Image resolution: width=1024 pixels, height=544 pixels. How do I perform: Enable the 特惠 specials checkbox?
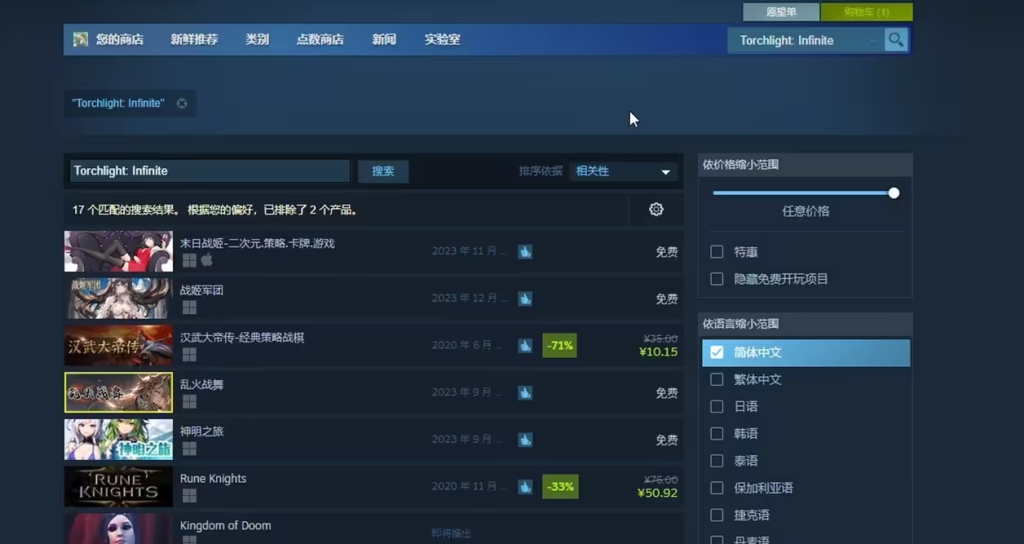tap(716, 251)
